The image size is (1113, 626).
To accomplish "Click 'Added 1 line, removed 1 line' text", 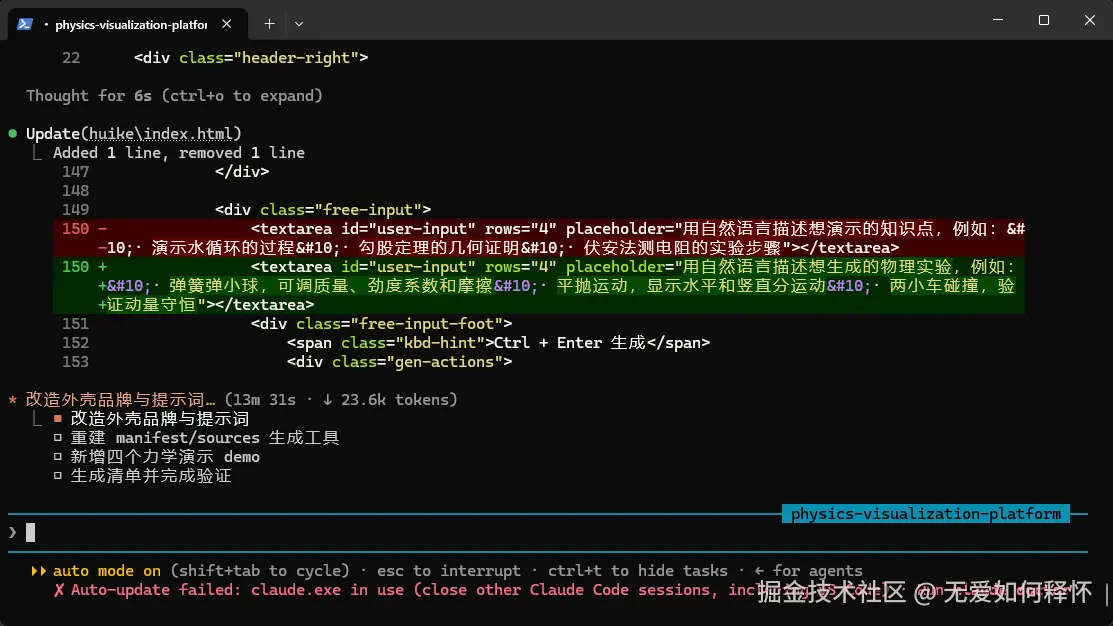I will pos(178,153).
